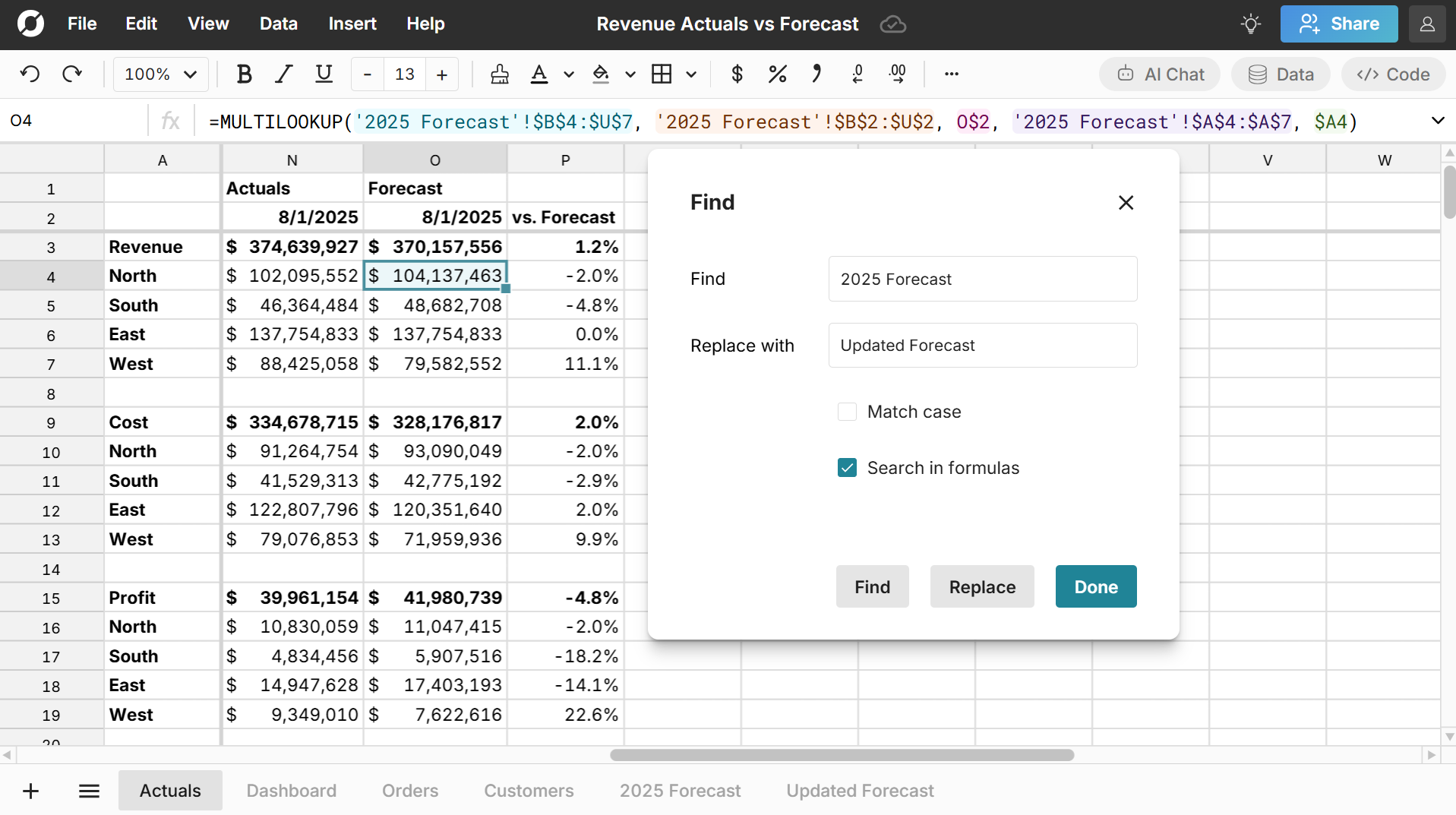1456x815 pixels.
Task: Open the Insert menu
Action: (352, 24)
